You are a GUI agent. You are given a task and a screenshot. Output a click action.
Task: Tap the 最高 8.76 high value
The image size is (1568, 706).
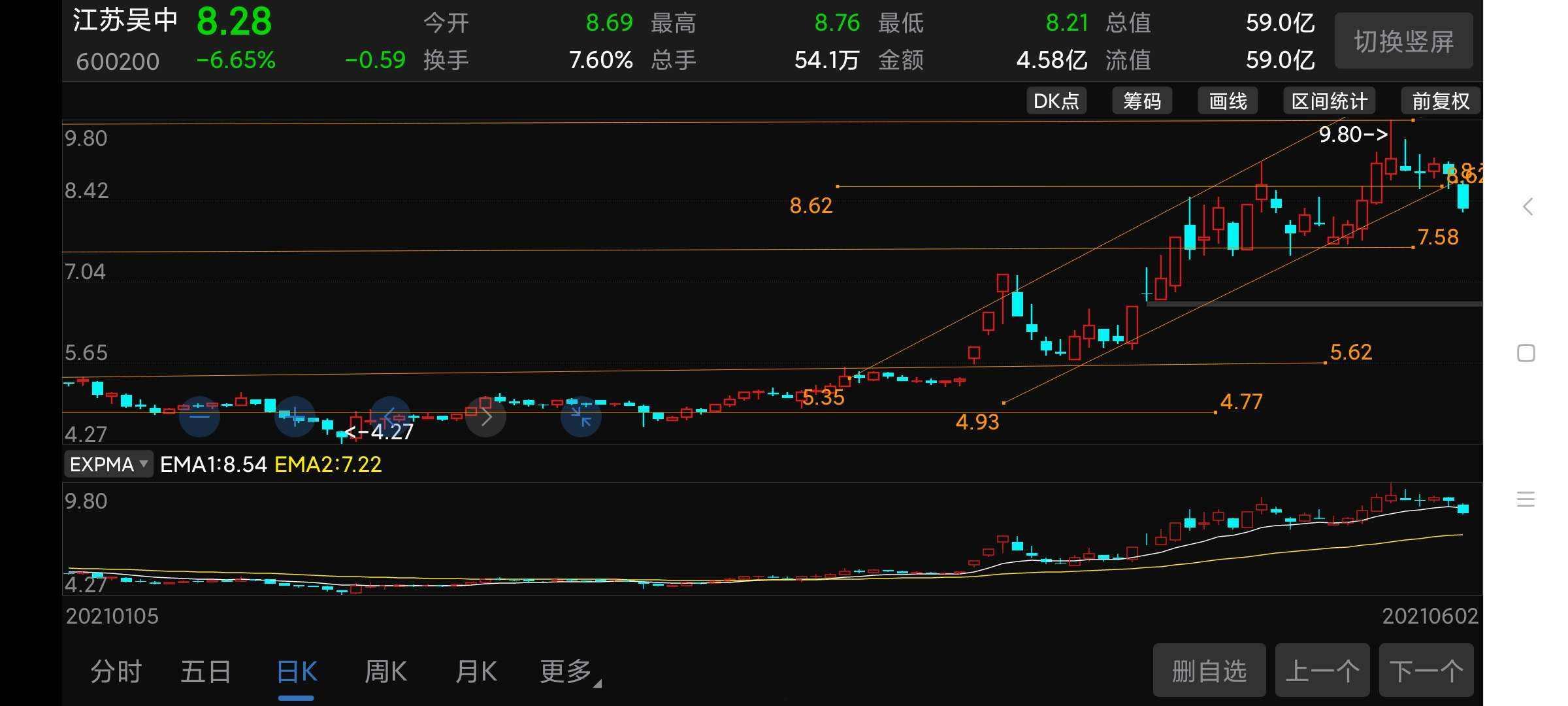point(837,23)
